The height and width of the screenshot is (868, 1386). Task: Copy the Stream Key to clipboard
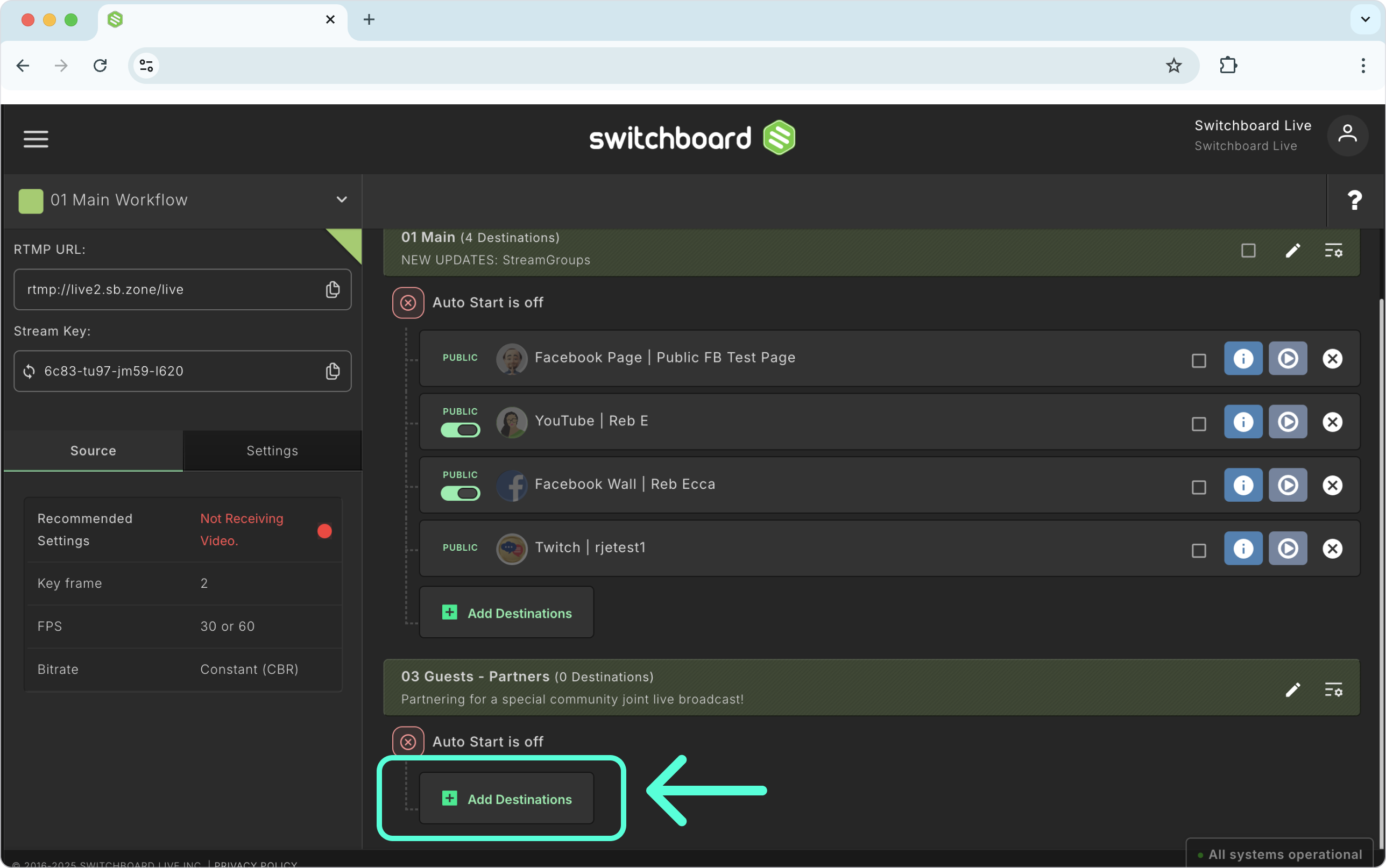coord(333,371)
